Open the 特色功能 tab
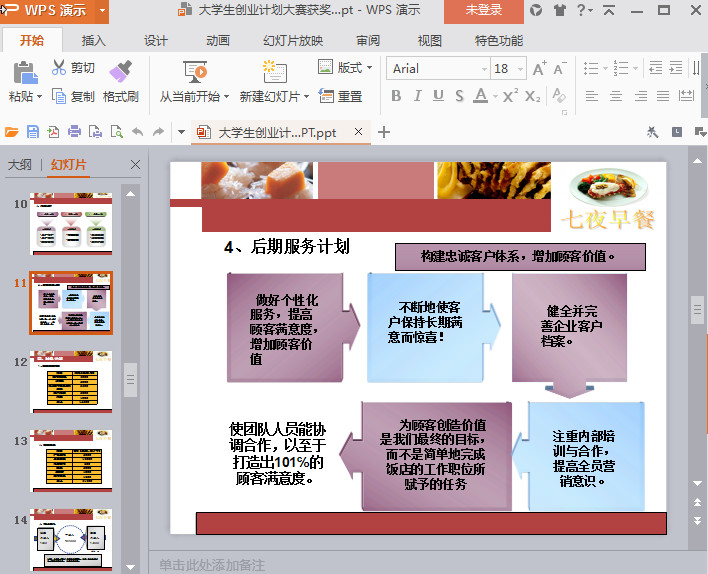Screen dimensions: 708x574 tap(498, 41)
